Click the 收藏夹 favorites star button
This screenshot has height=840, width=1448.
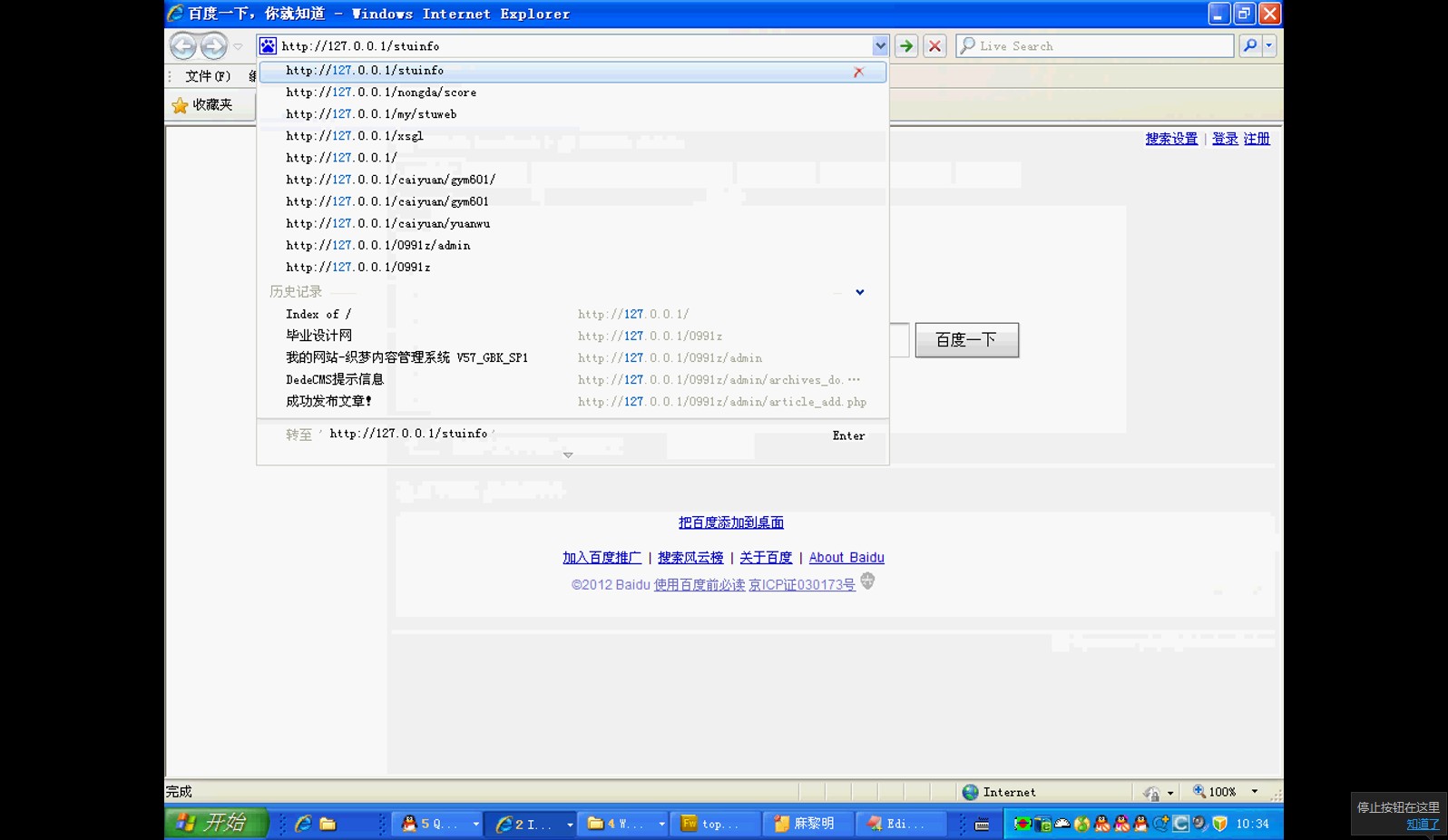click(x=202, y=105)
